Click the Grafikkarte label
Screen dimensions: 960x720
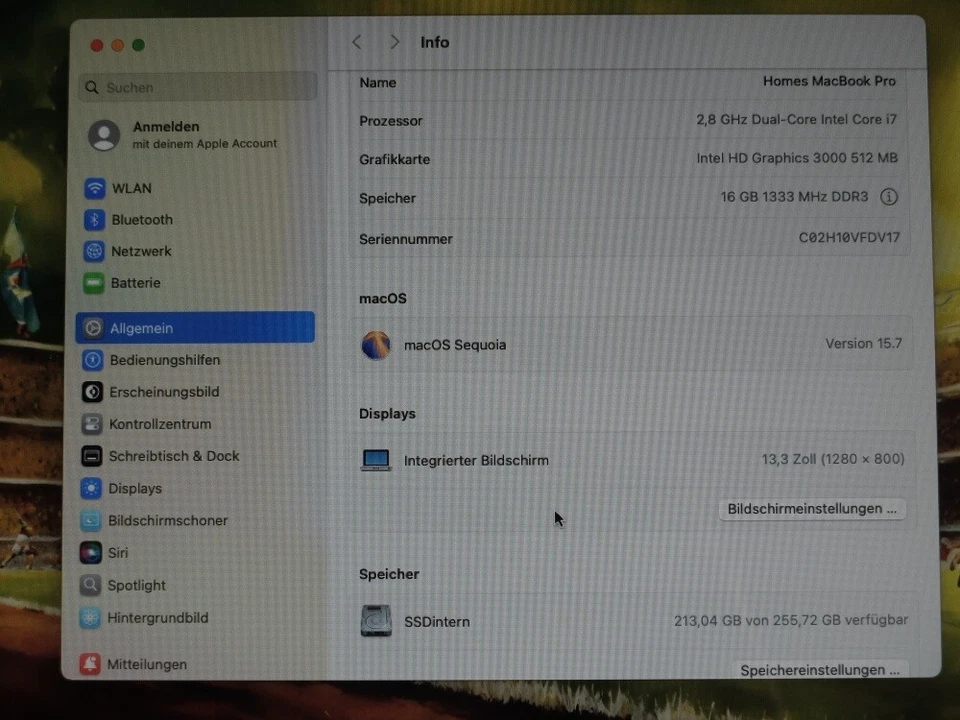pos(395,159)
